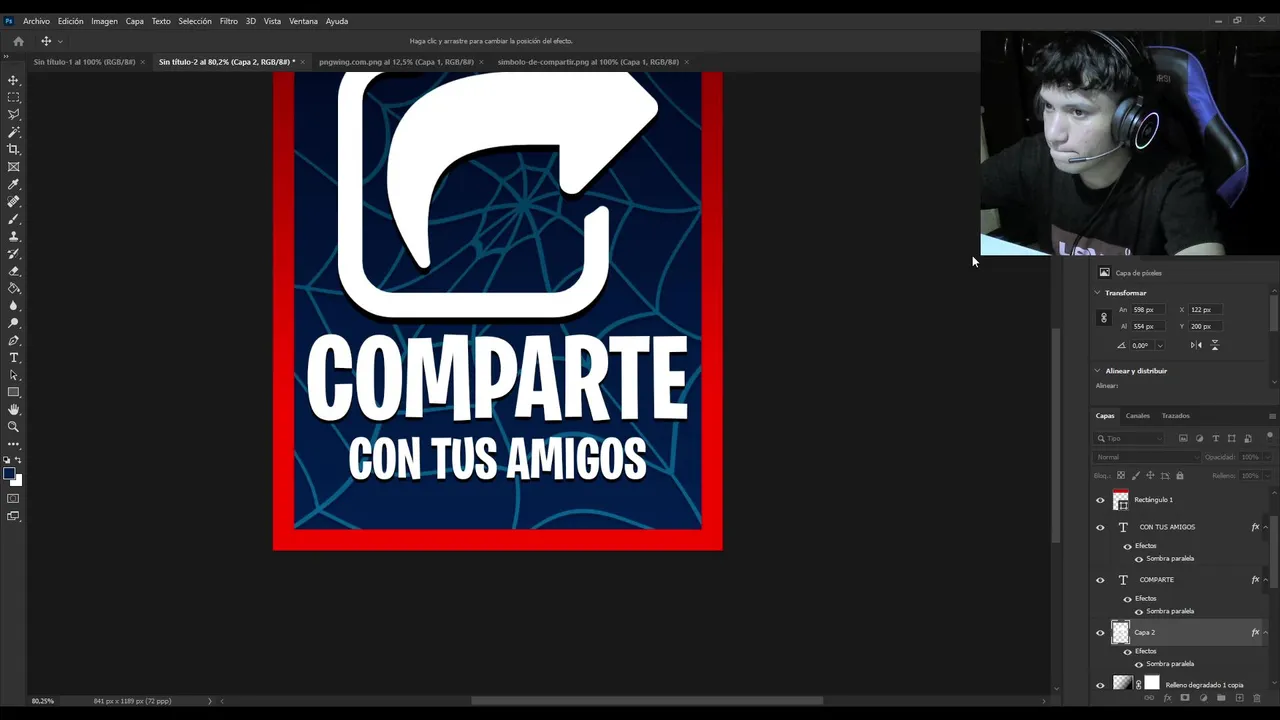Open the Normal blend mode dropdown
1280x720 pixels.
click(1147, 457)
